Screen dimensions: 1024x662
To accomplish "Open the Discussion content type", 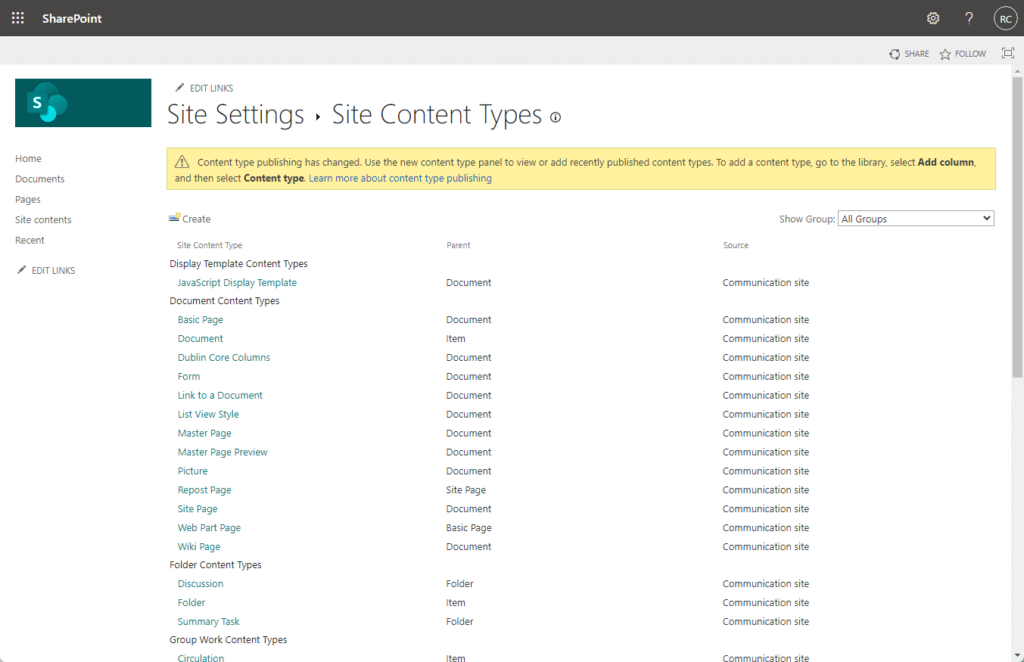I will (200, 584).
